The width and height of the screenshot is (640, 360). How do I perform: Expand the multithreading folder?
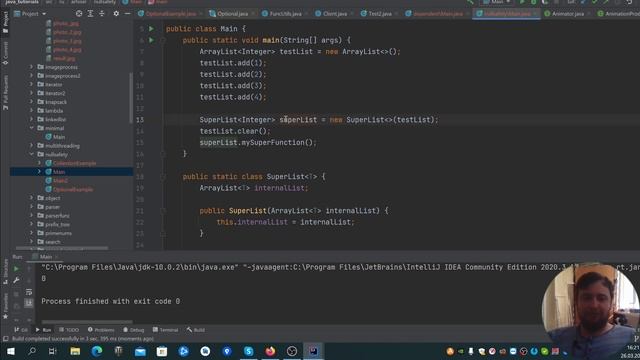point(31,145)
